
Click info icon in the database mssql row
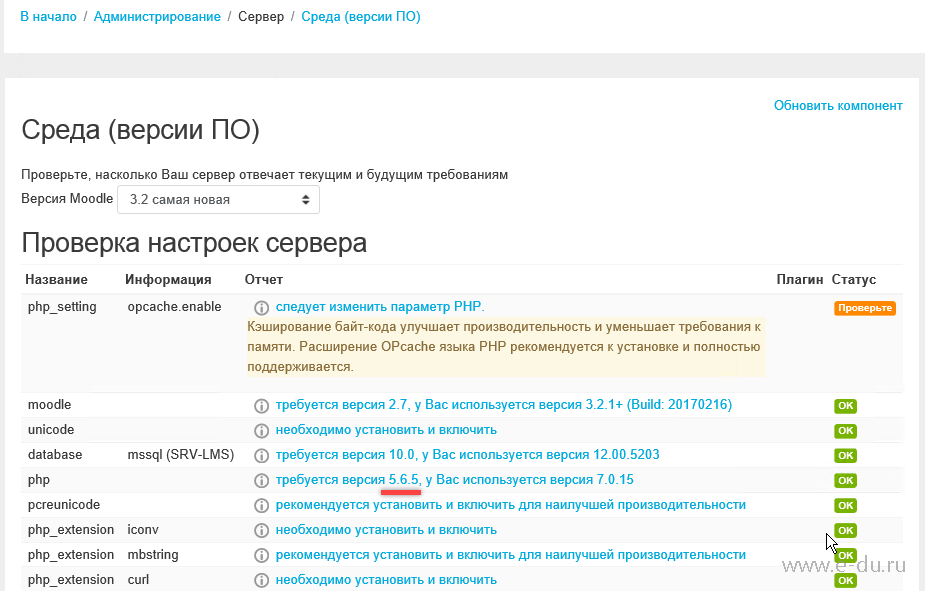pos(262,456)
